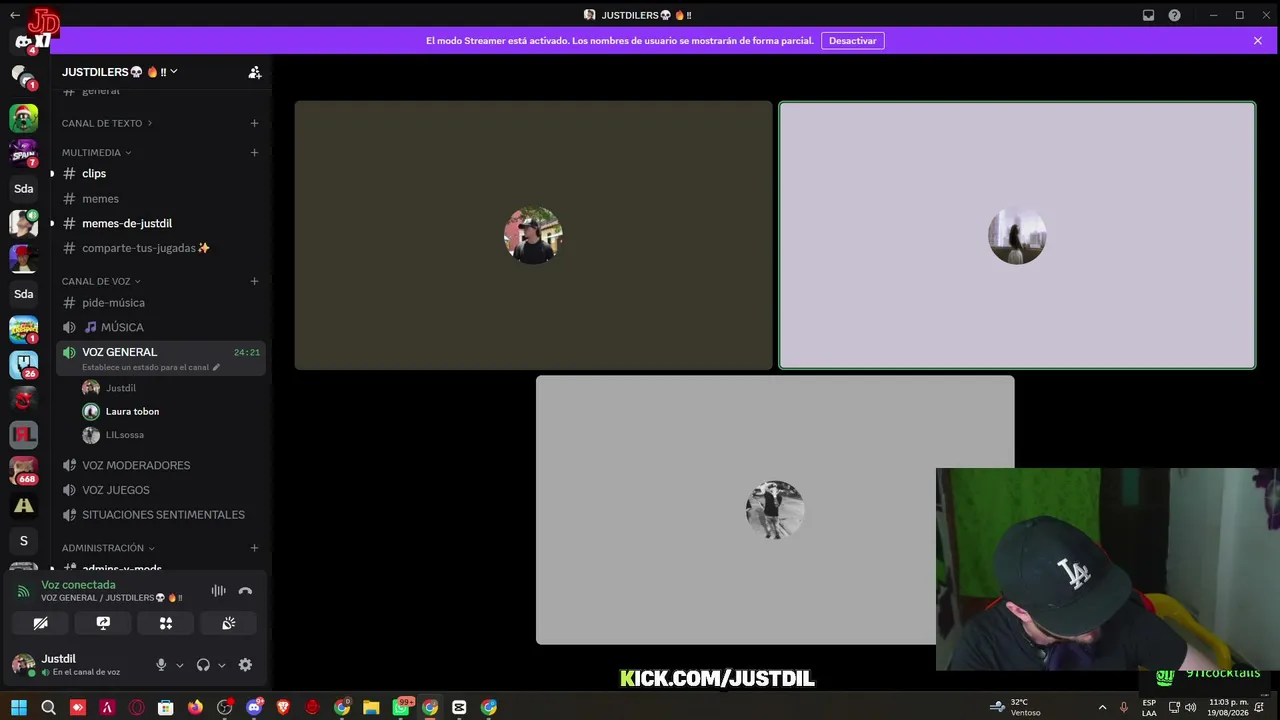This screenshot has height=720, width=1280.
Task: Open the Discord inbox icon
Action: [x=1148, y=15]
